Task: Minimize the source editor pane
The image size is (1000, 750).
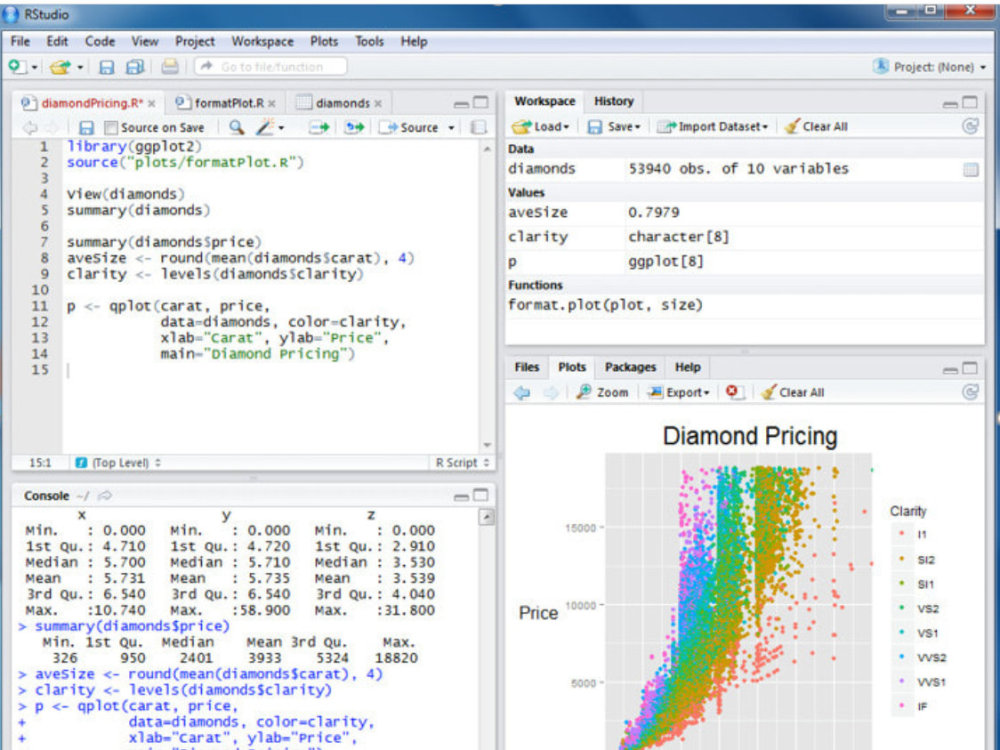Action: pos(461,103)
